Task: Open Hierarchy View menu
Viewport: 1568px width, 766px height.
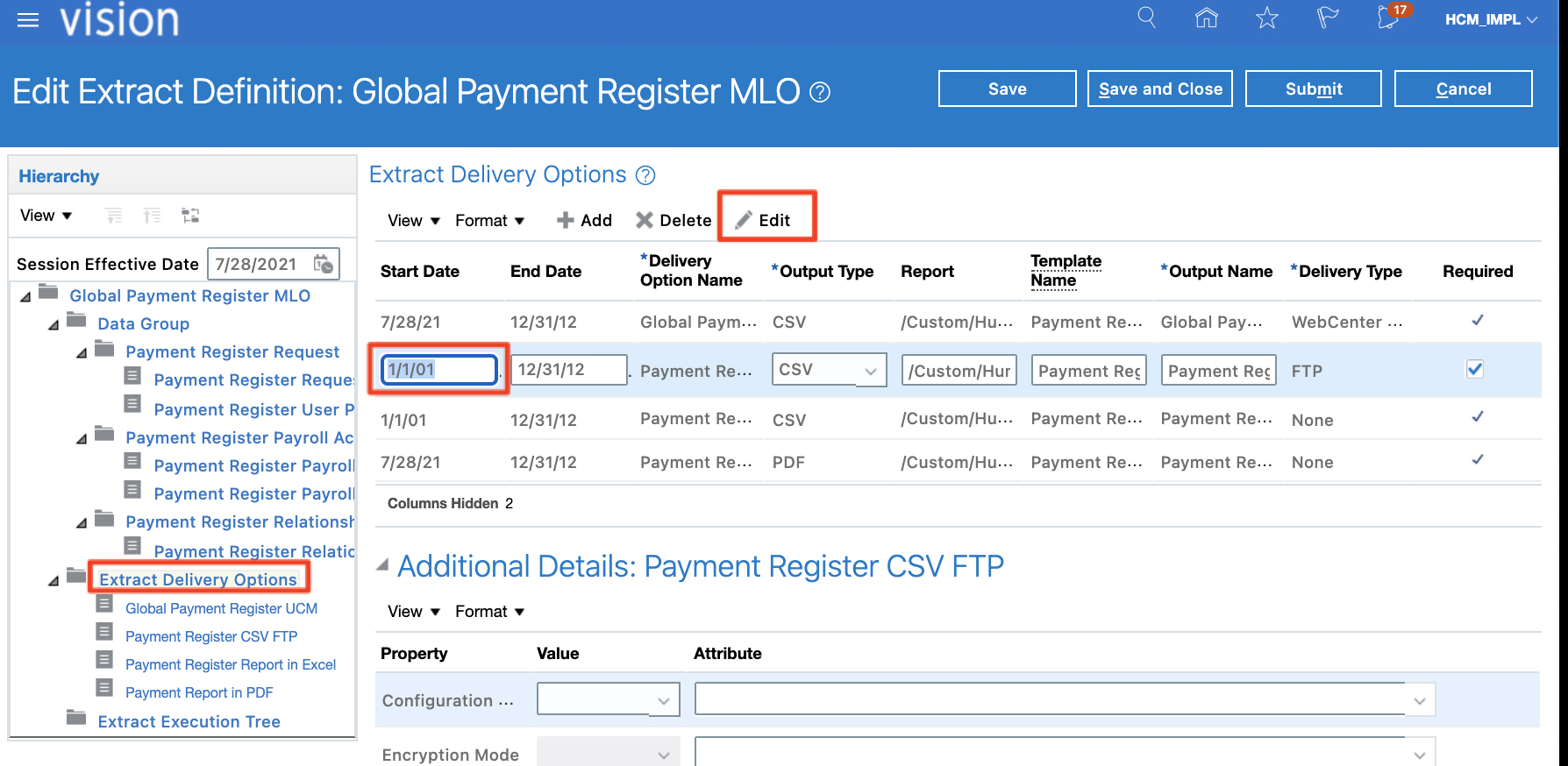Action: (x=46, y=216)
